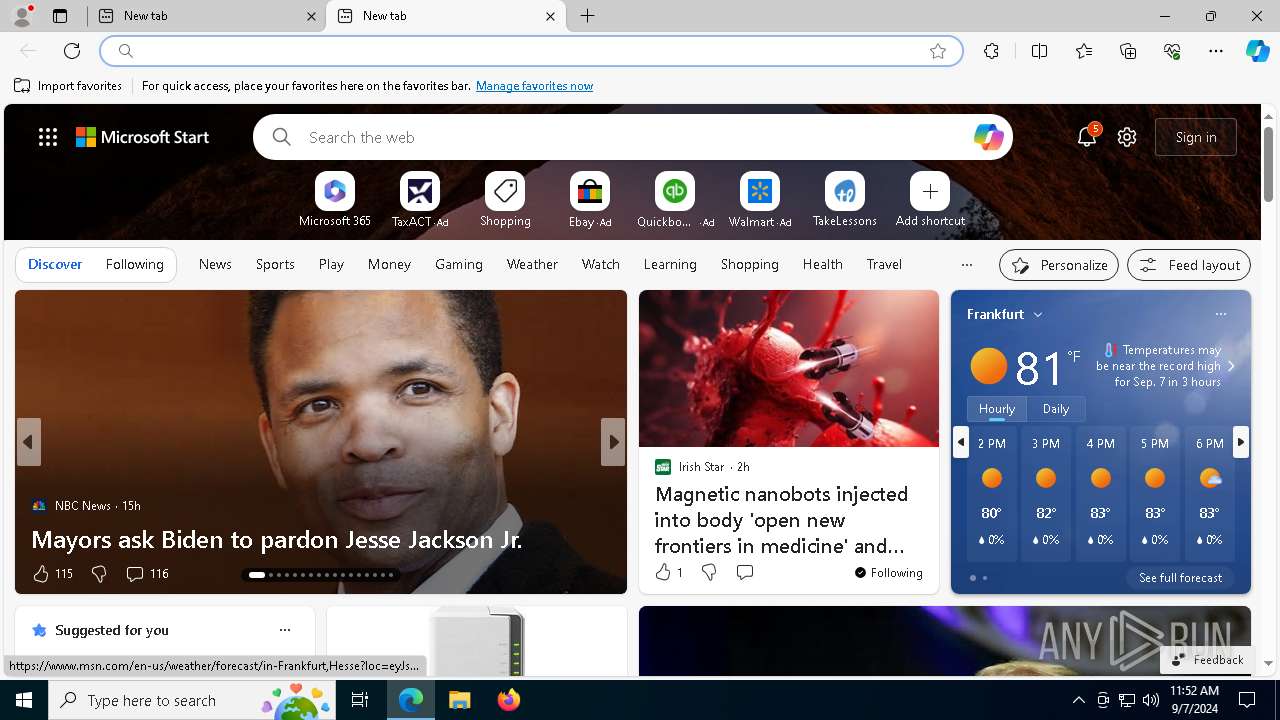Image resolution: width=1280 pixels, height=720 pixels.
Task: Open the Gaming category
Action: pos(459,264)
